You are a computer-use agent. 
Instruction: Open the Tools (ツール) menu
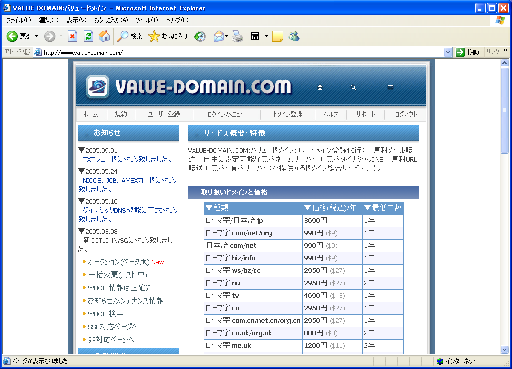click(x=147, y=20)
